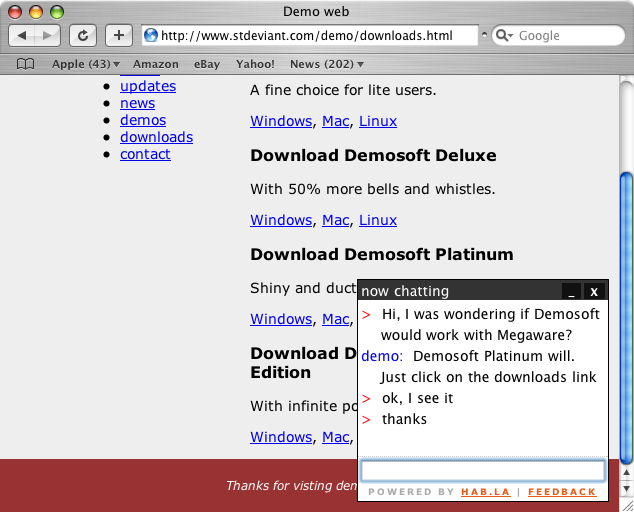Open the Yahoo! bookmark

pos(255,64)
